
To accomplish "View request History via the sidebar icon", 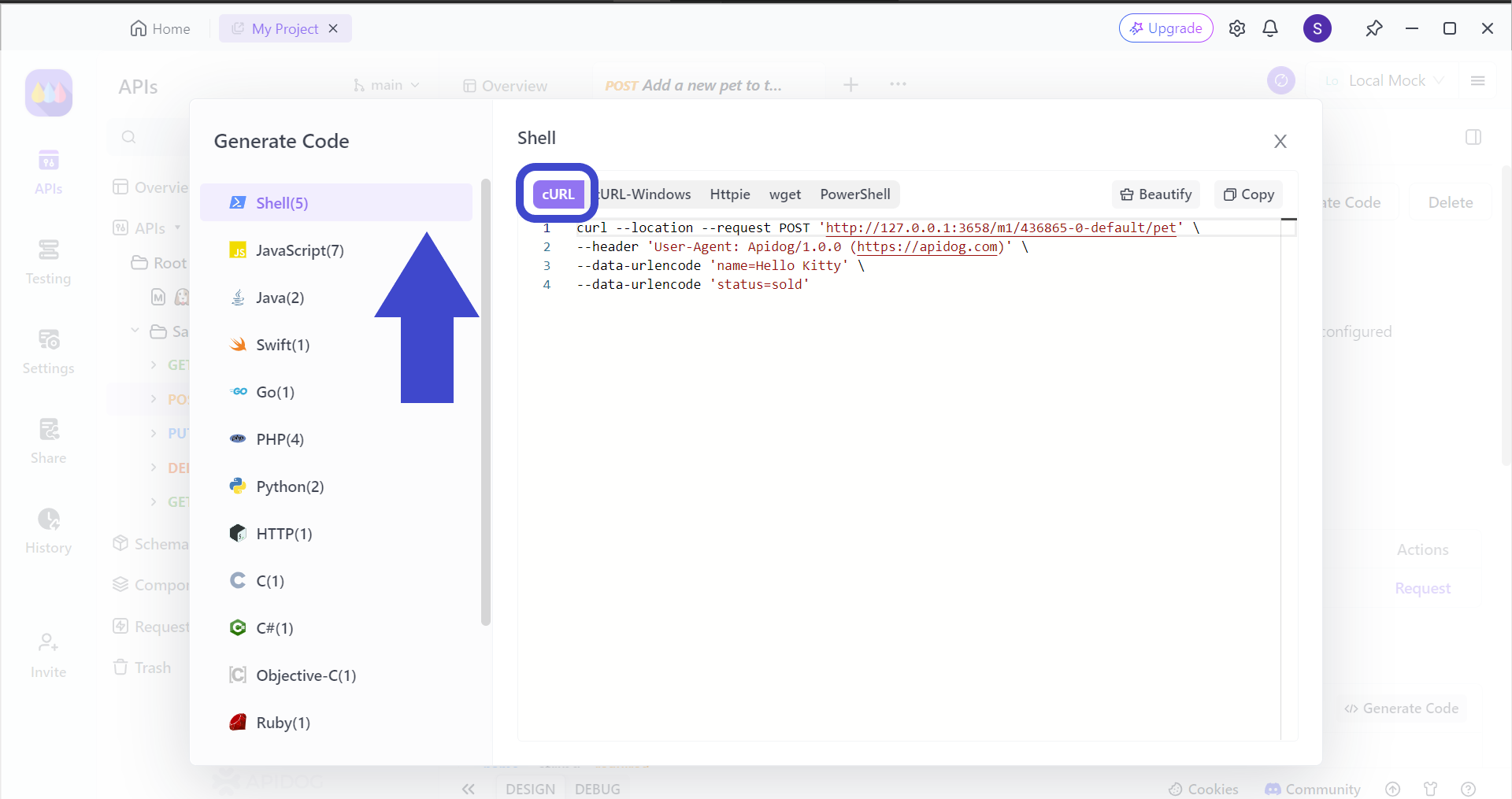I will [x=48, y=529].
